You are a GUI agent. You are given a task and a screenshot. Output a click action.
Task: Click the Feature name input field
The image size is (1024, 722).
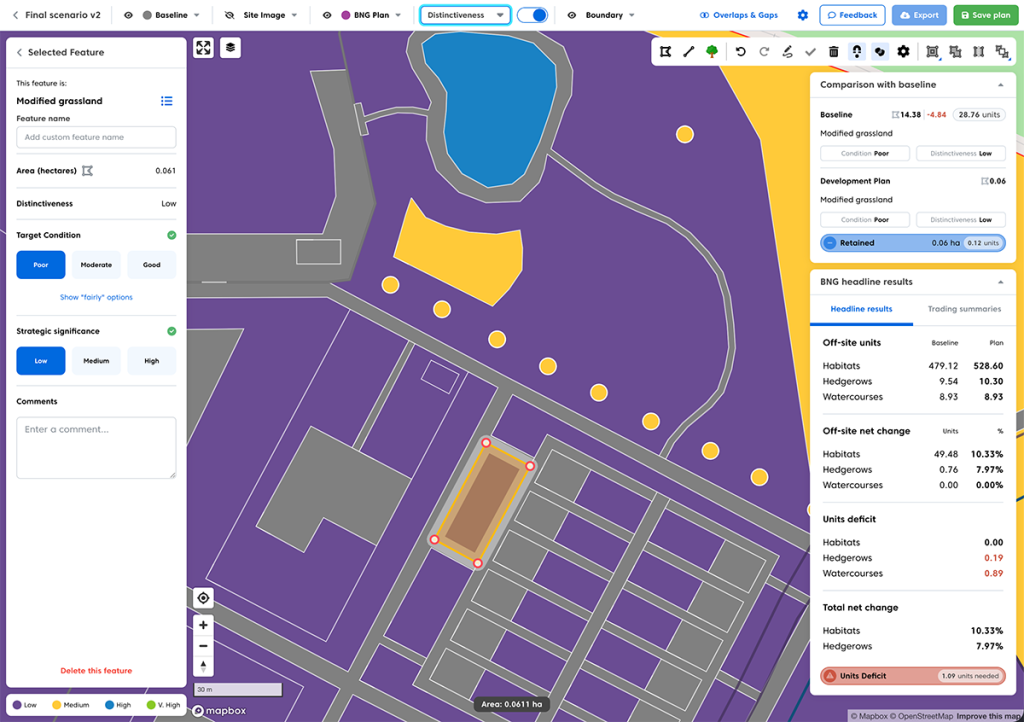(x=95, y=137)
